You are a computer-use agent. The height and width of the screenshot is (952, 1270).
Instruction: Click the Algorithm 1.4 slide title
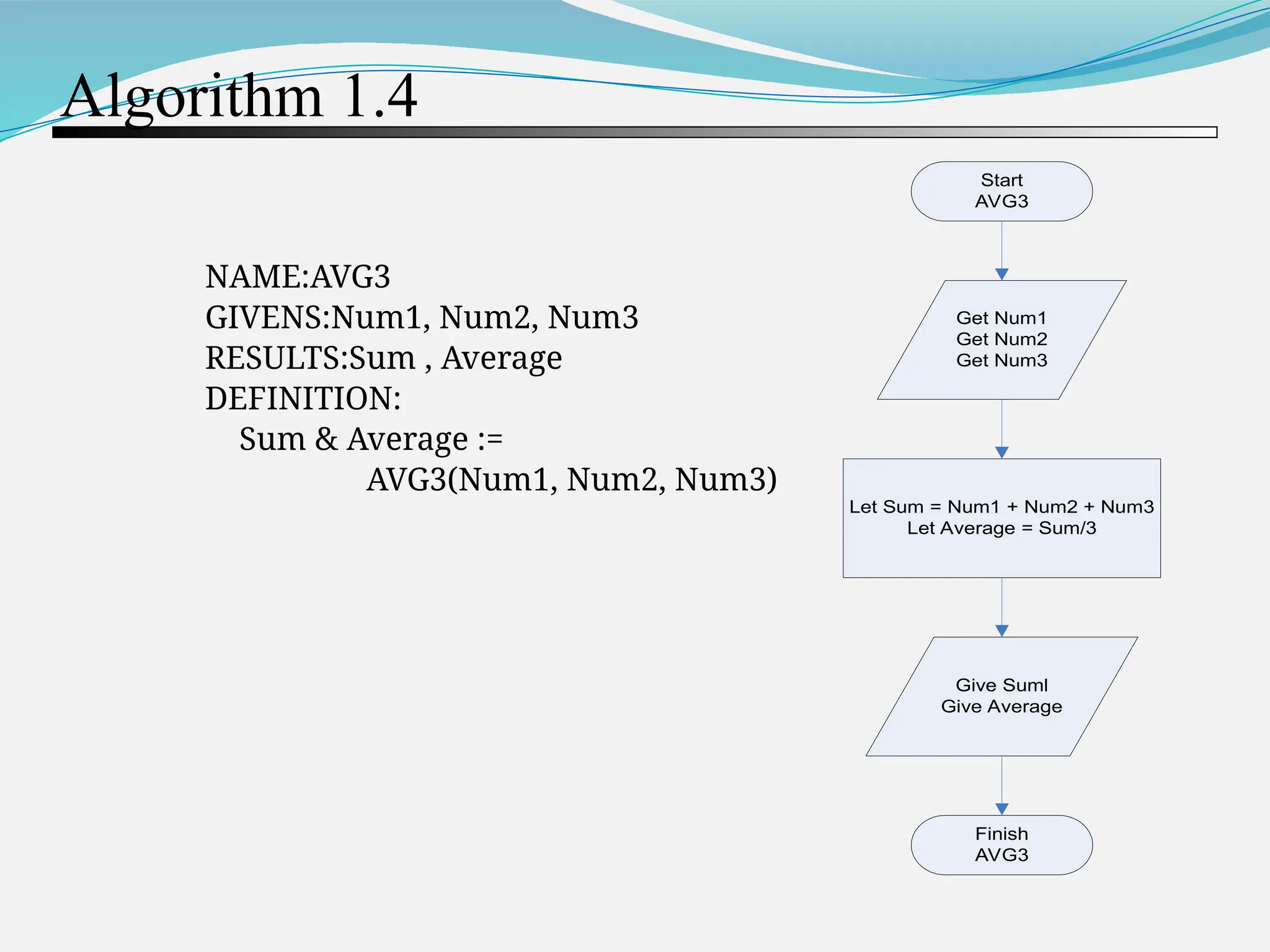pyautogui.click(x=241, y=97)
